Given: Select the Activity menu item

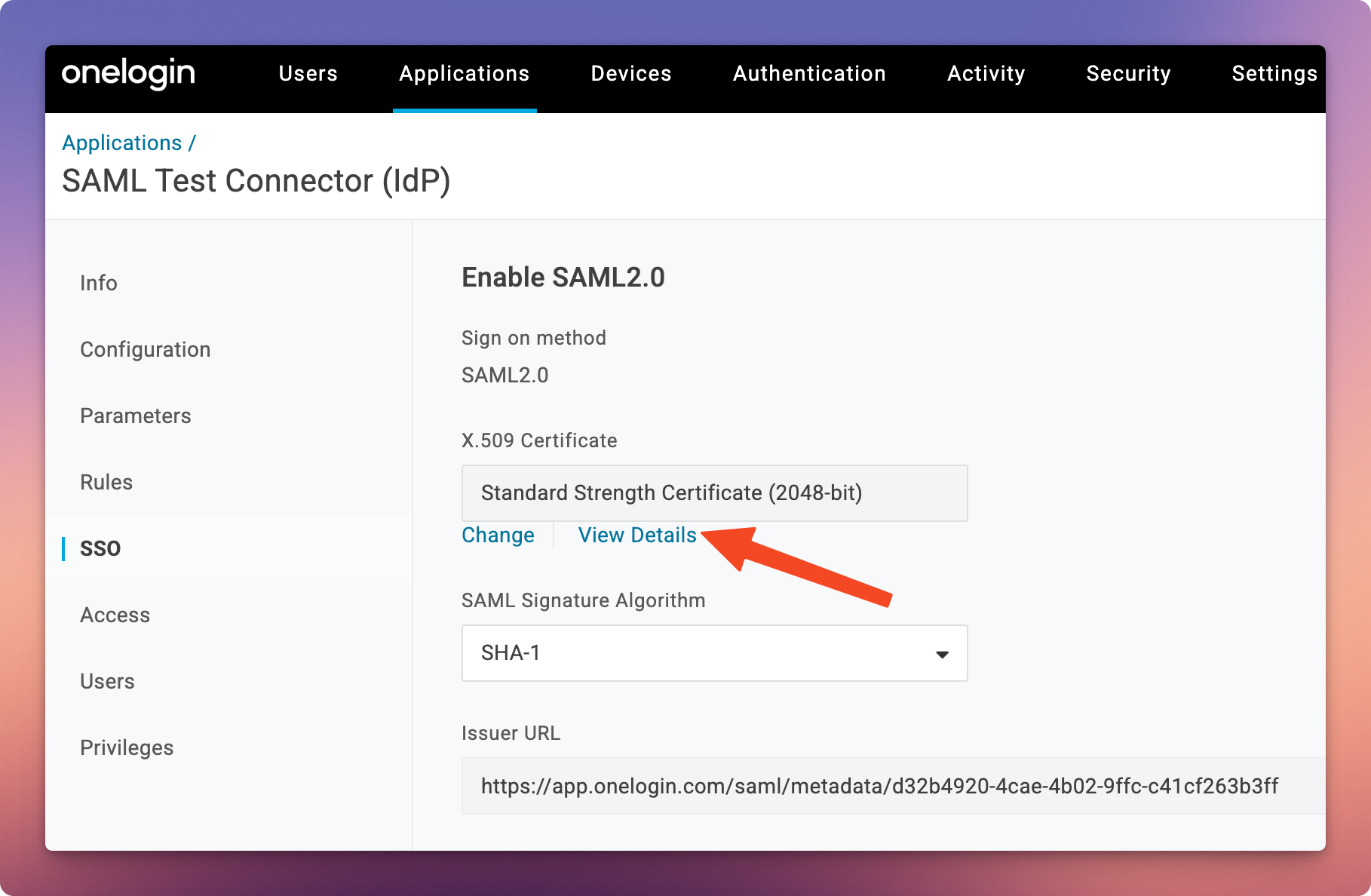Looking at the screenshot, I should point(986,74).
